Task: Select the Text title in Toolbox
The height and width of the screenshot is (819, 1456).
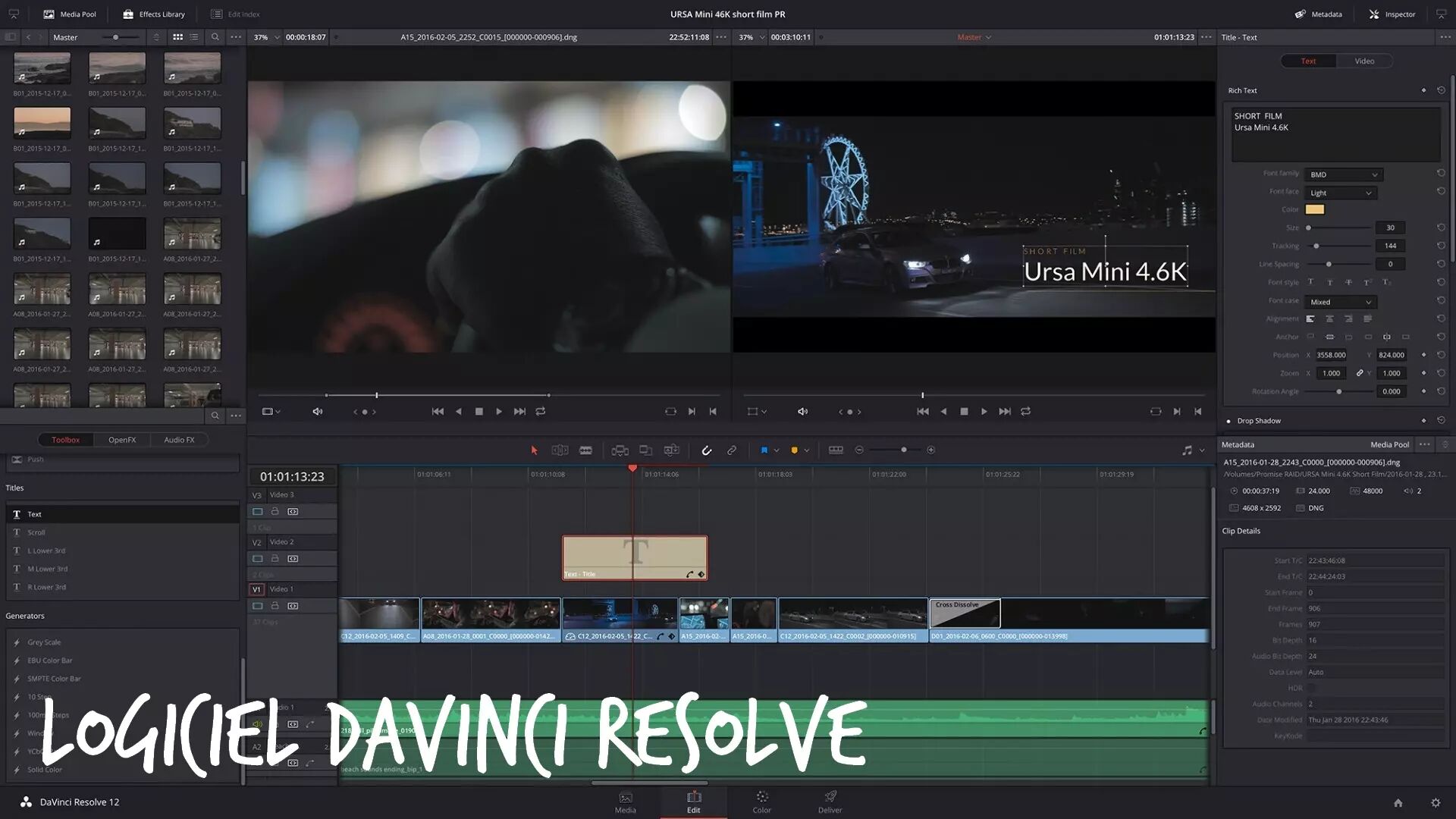Action: pyautogui.click(x=122, y=514)
